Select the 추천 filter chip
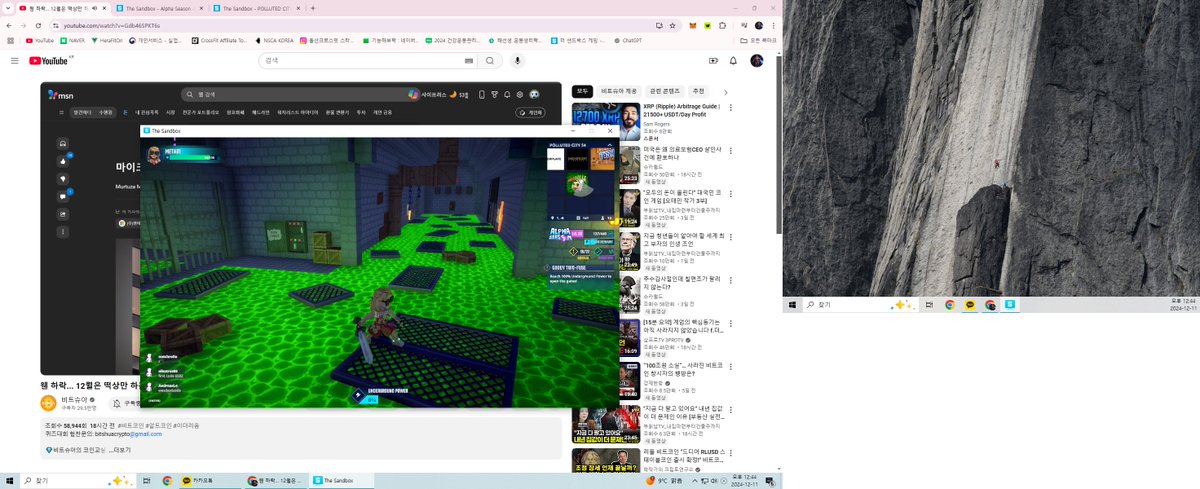Screen dimensions: 1200x489 (699, 90)
